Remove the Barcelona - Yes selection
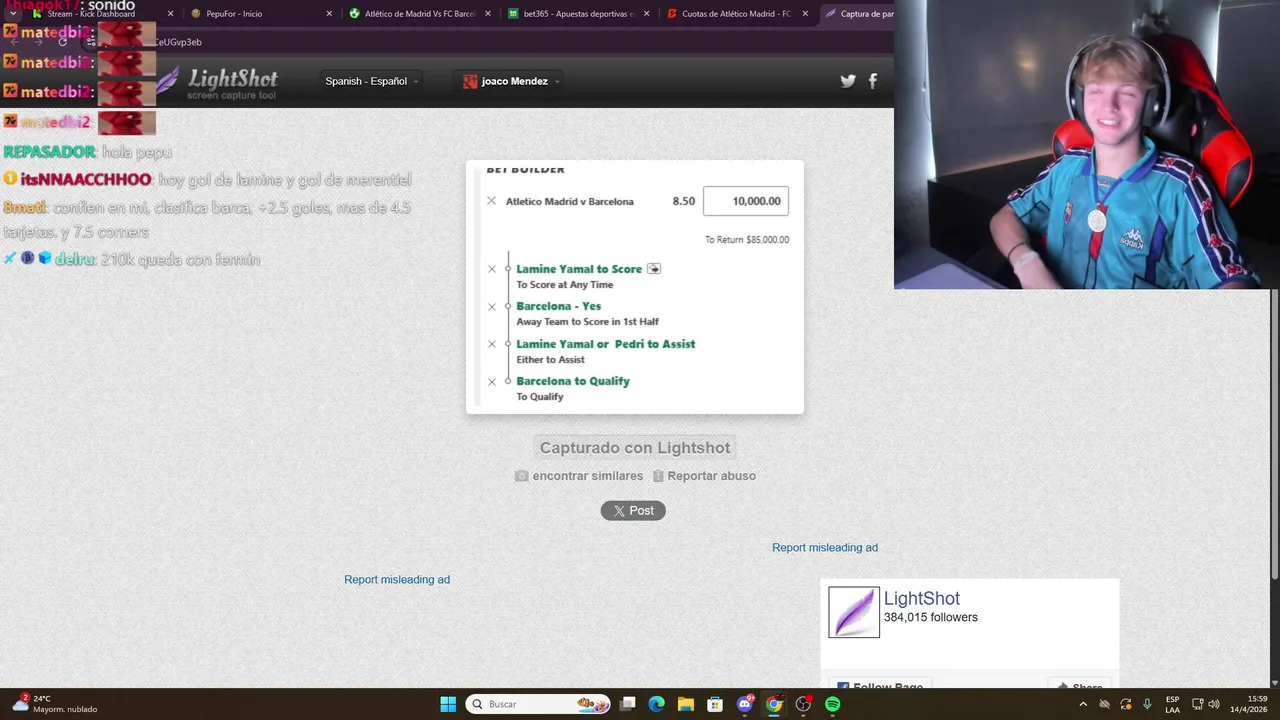The width and height of the screenshot is (1280, 720). pyautogui.click(x=492, y=307)
